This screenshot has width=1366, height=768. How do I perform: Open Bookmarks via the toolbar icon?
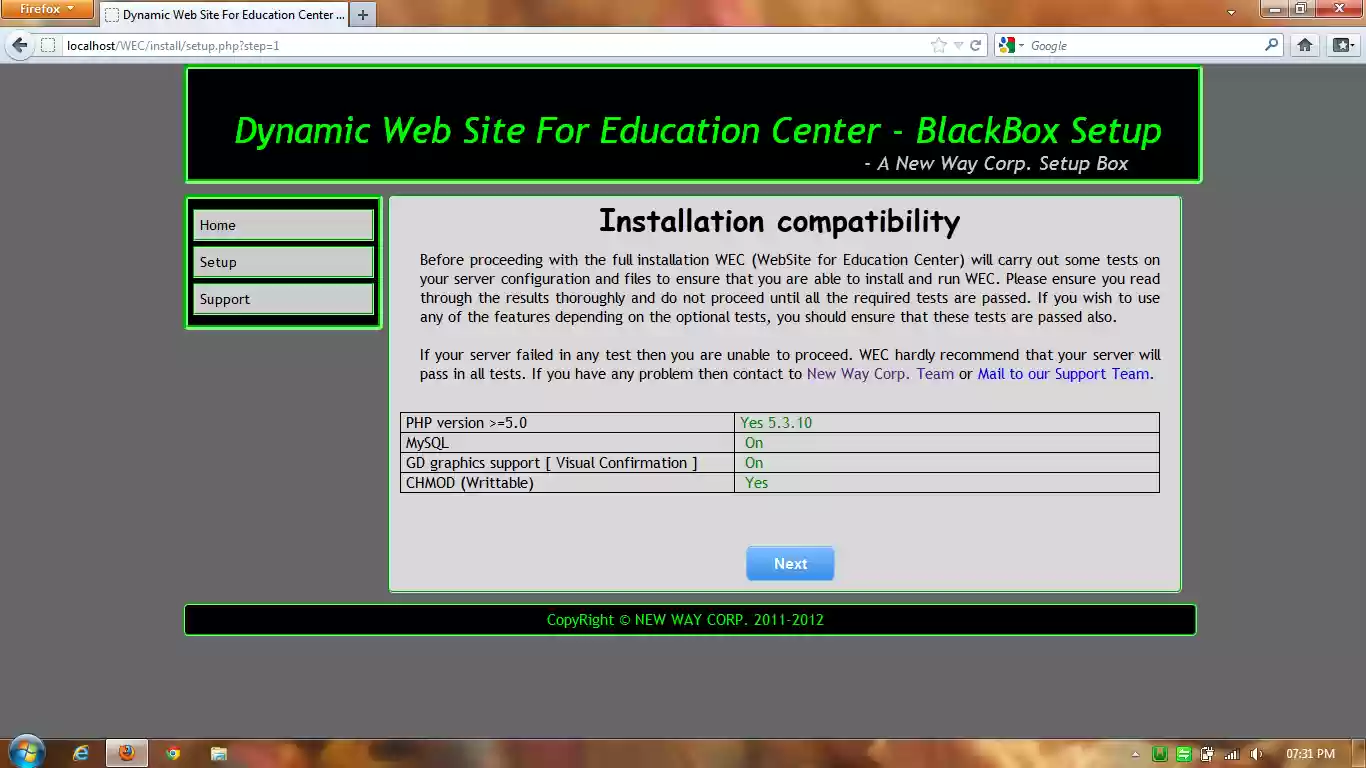1344,44
